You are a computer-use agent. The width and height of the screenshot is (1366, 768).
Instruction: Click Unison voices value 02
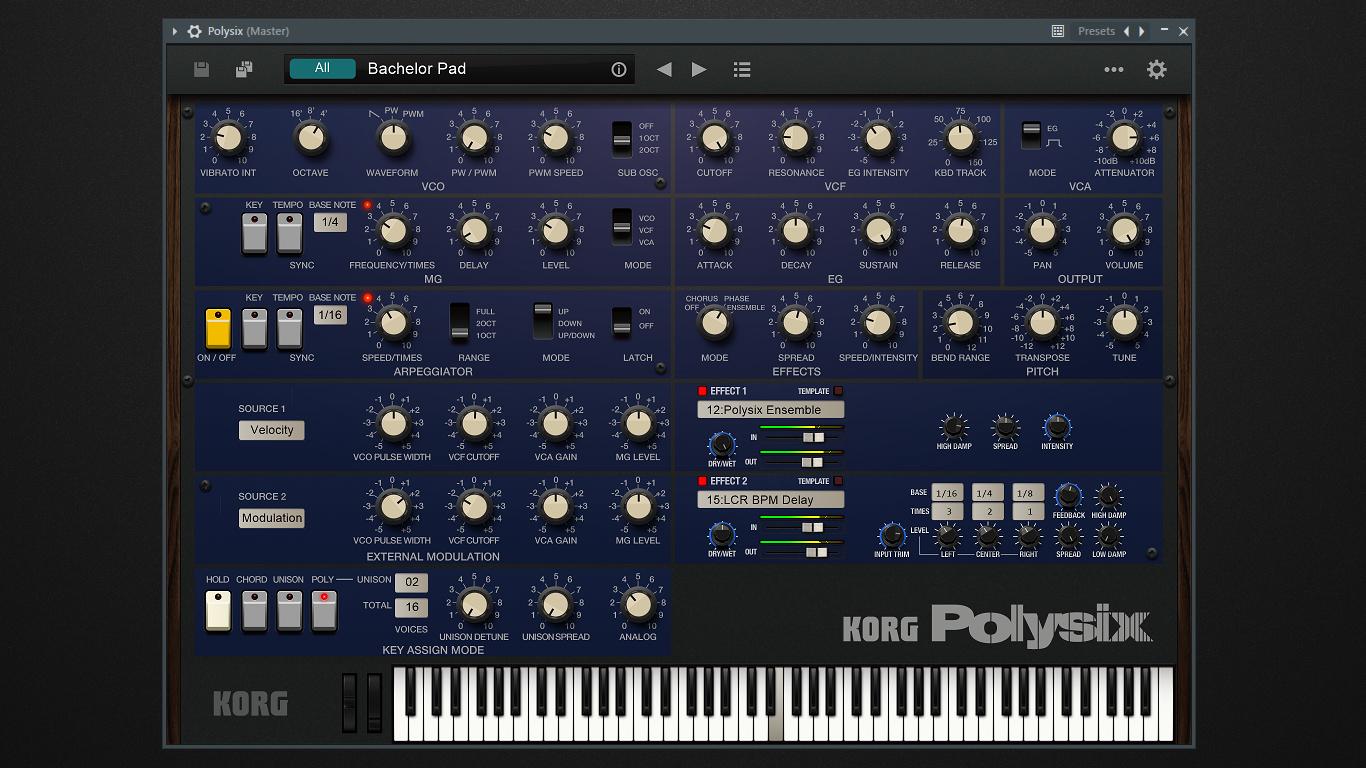[x=411, y=582]
